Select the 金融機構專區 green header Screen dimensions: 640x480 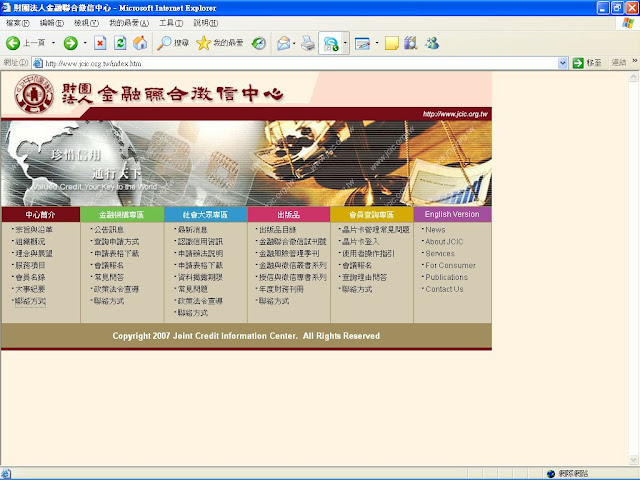point(122,214)
